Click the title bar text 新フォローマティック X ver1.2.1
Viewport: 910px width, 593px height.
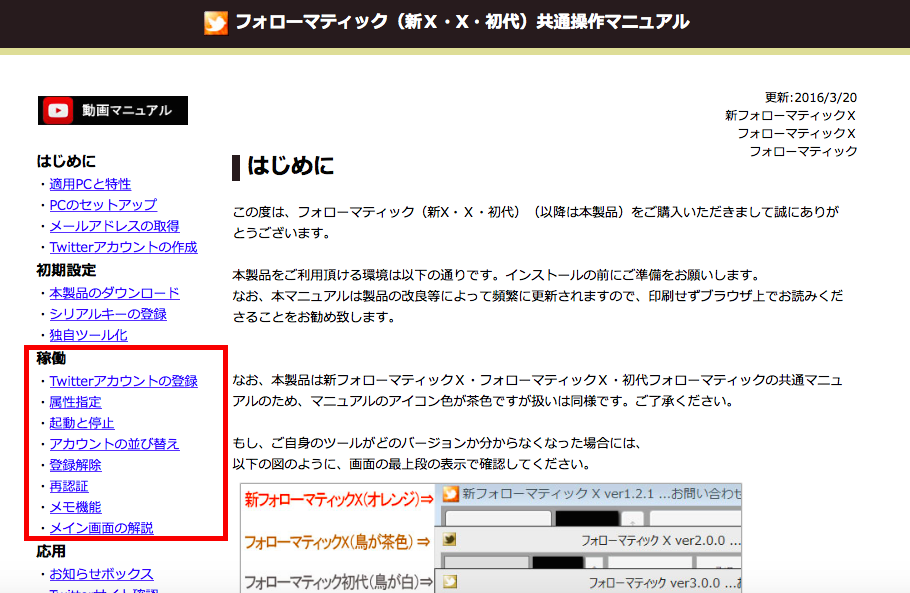tap(558, 494)
